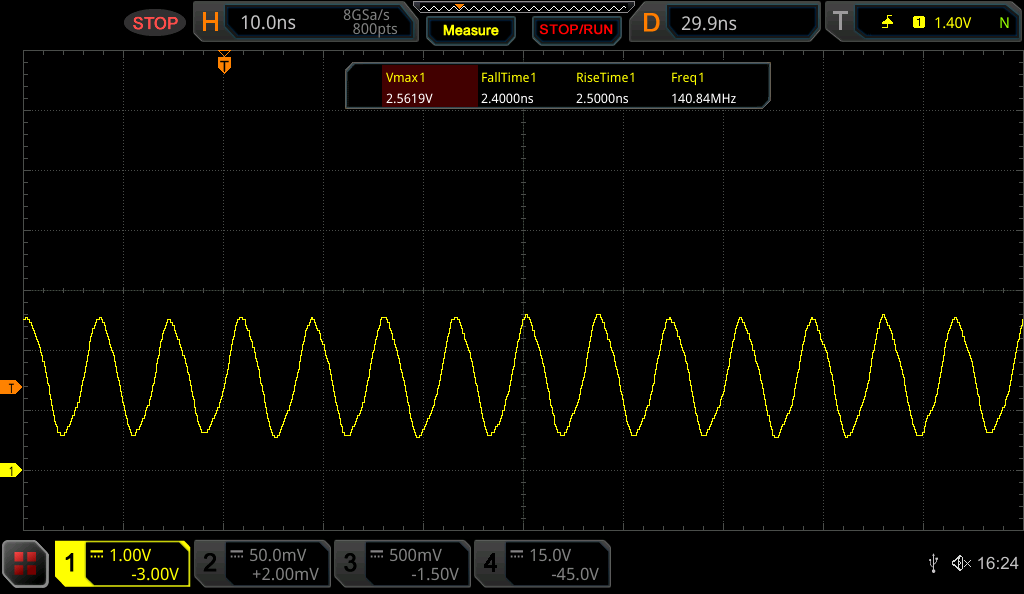Tap channel 4 scale 15.0V setting
Viewport: 1024px width, 594px height.
550,555
